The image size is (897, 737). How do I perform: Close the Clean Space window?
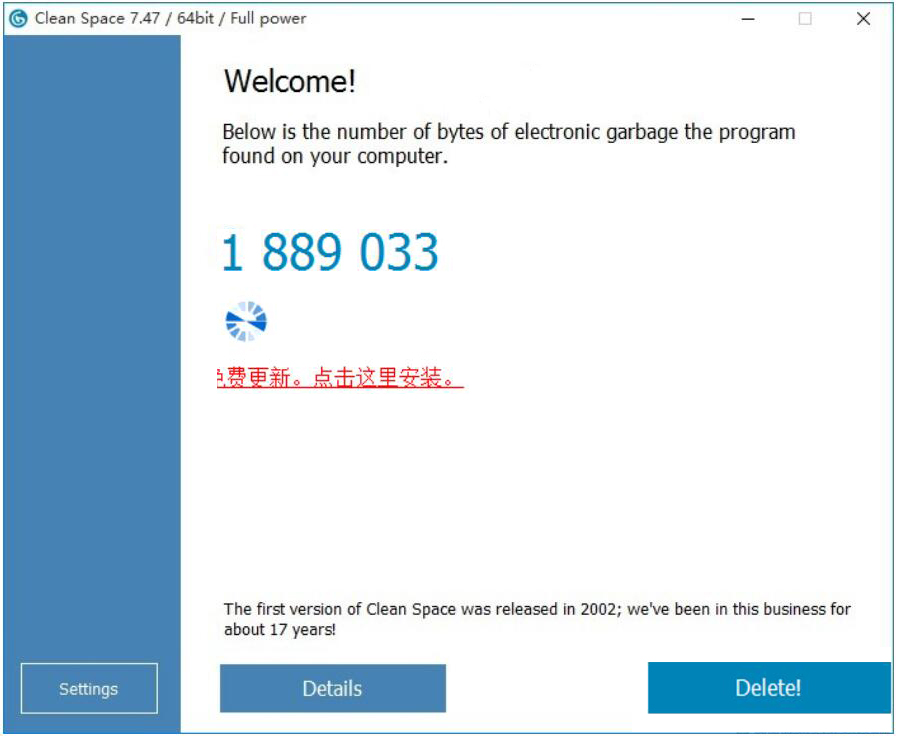[x=863, y=19]
